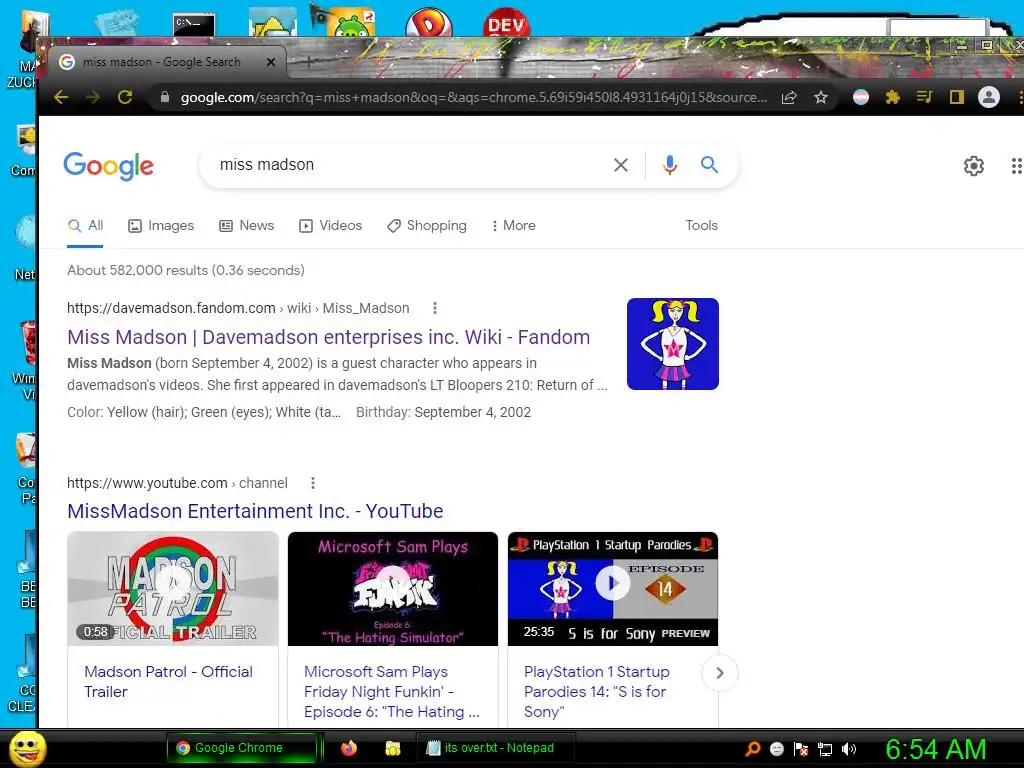
Task: Open options for the Fandom result
Action: 435,308
